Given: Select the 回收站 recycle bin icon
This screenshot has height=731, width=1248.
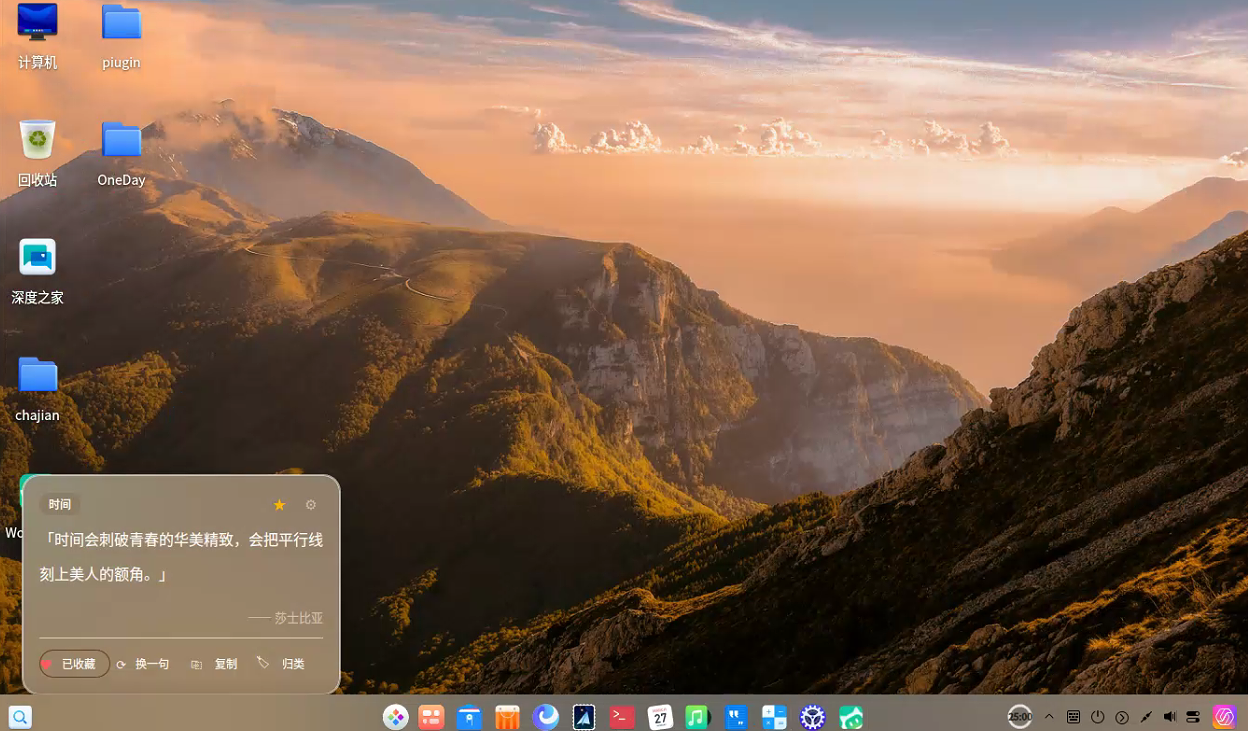Looking at the screenshot, I should (38, 154).
